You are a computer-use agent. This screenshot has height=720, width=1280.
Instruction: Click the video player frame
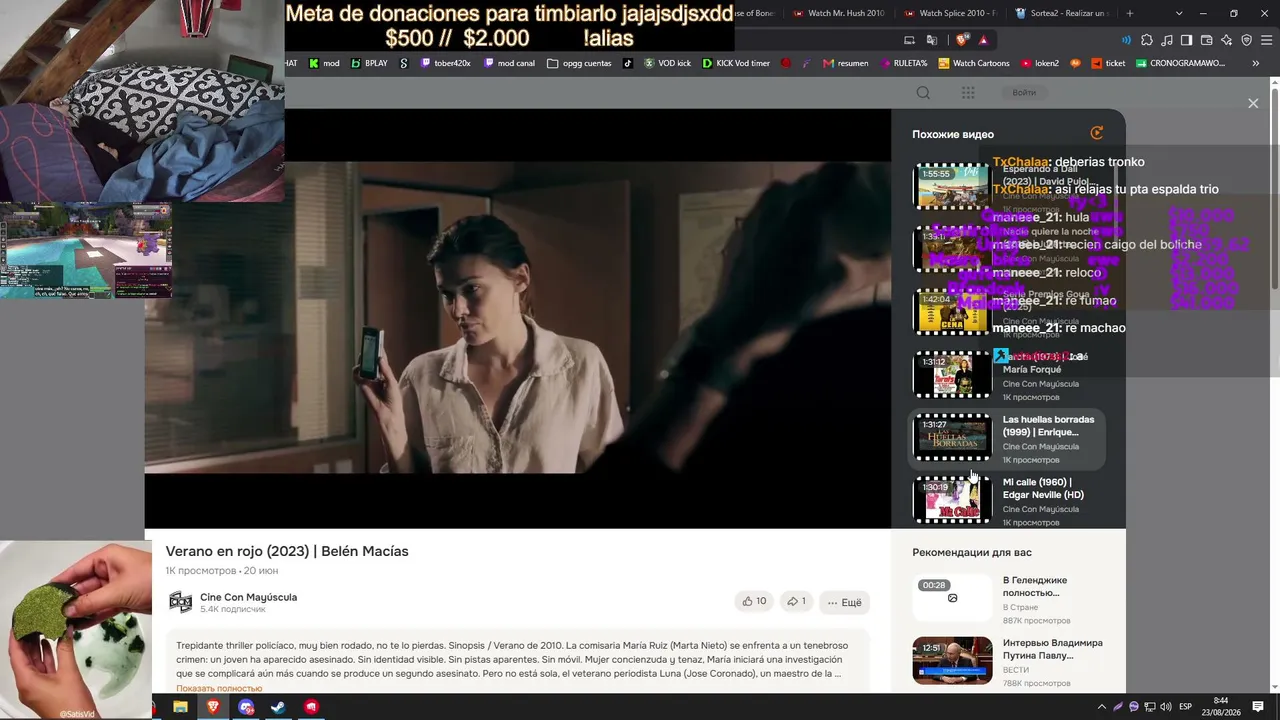tap(518, 318)
